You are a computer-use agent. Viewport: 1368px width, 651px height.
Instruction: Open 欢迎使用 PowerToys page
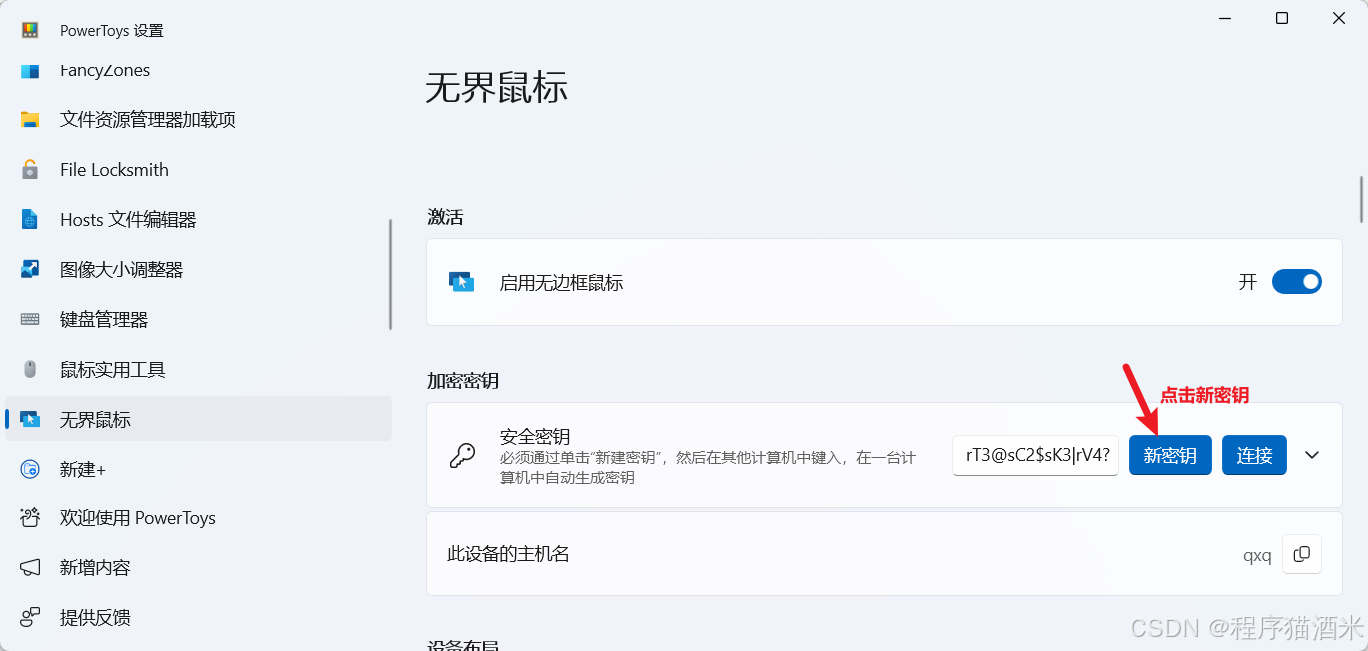[x=198, y=518]
